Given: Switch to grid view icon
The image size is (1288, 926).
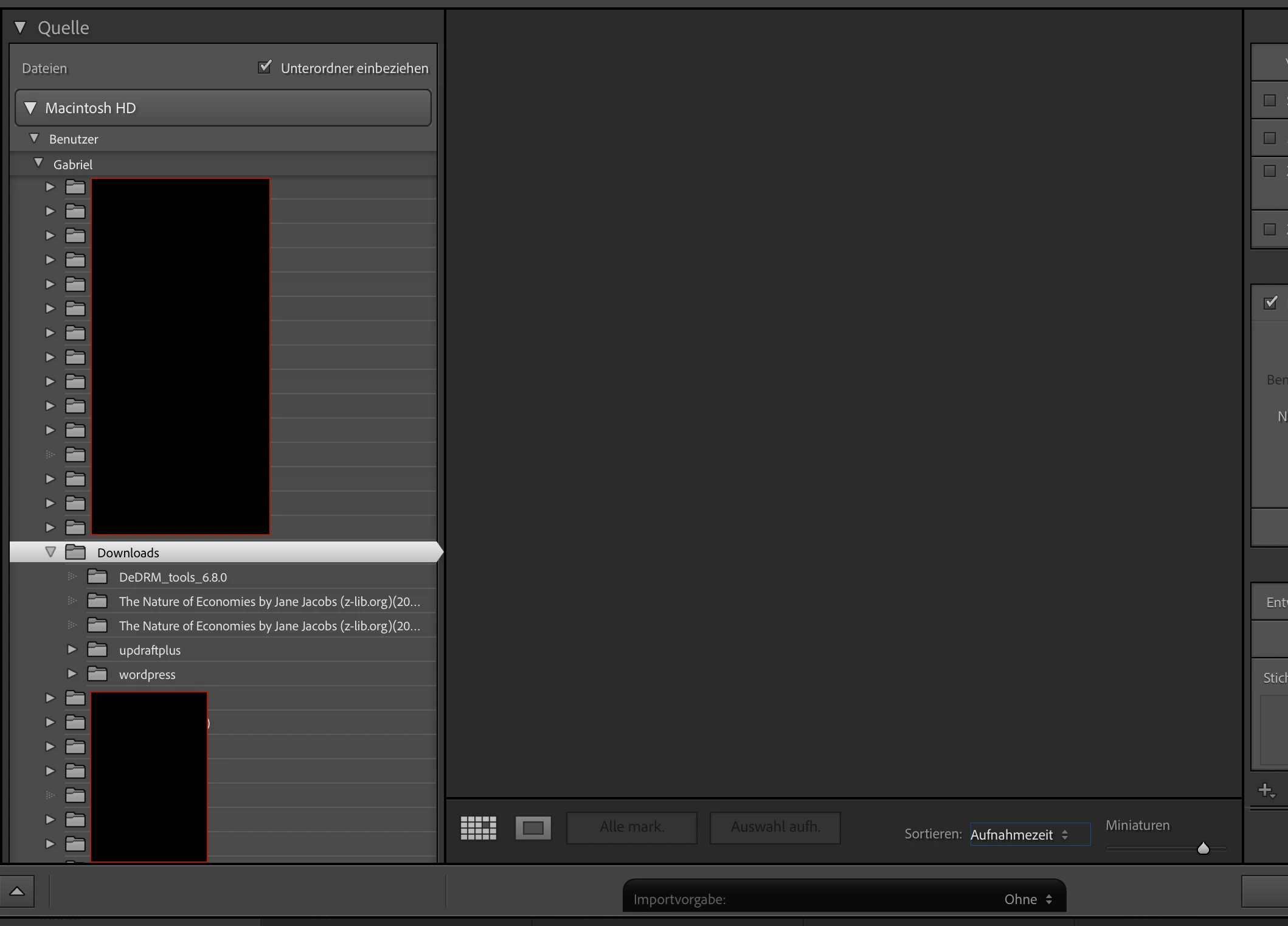Looking at the screenshot, I should [478, 828].
